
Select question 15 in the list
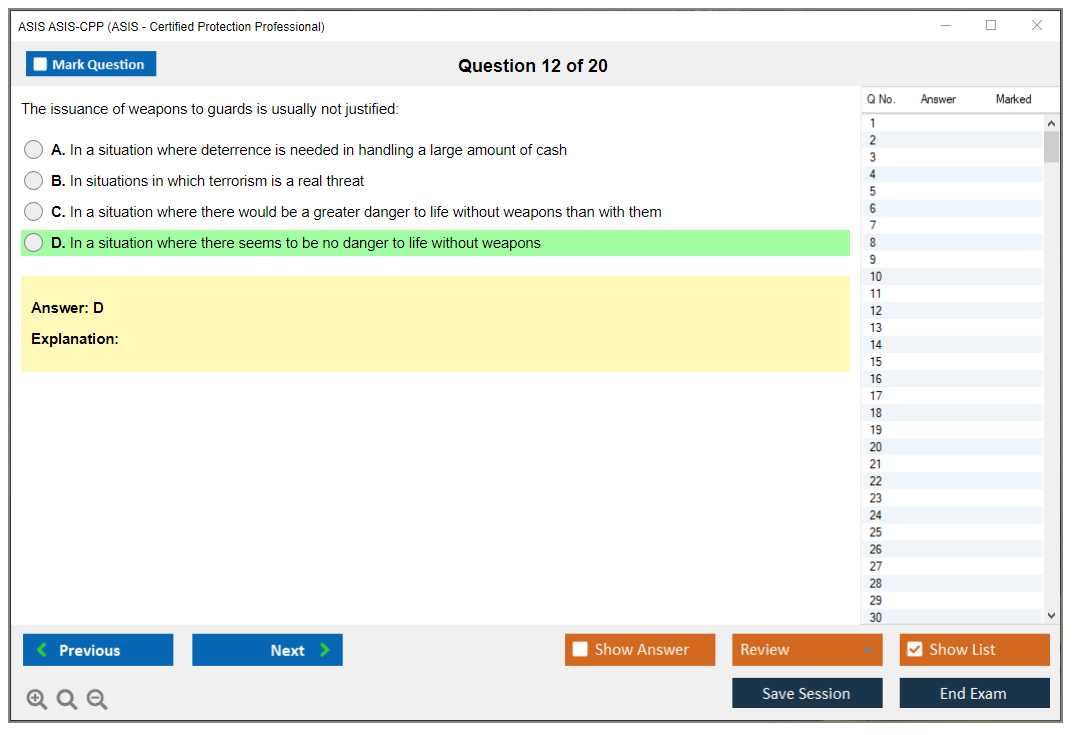point(876,362)
